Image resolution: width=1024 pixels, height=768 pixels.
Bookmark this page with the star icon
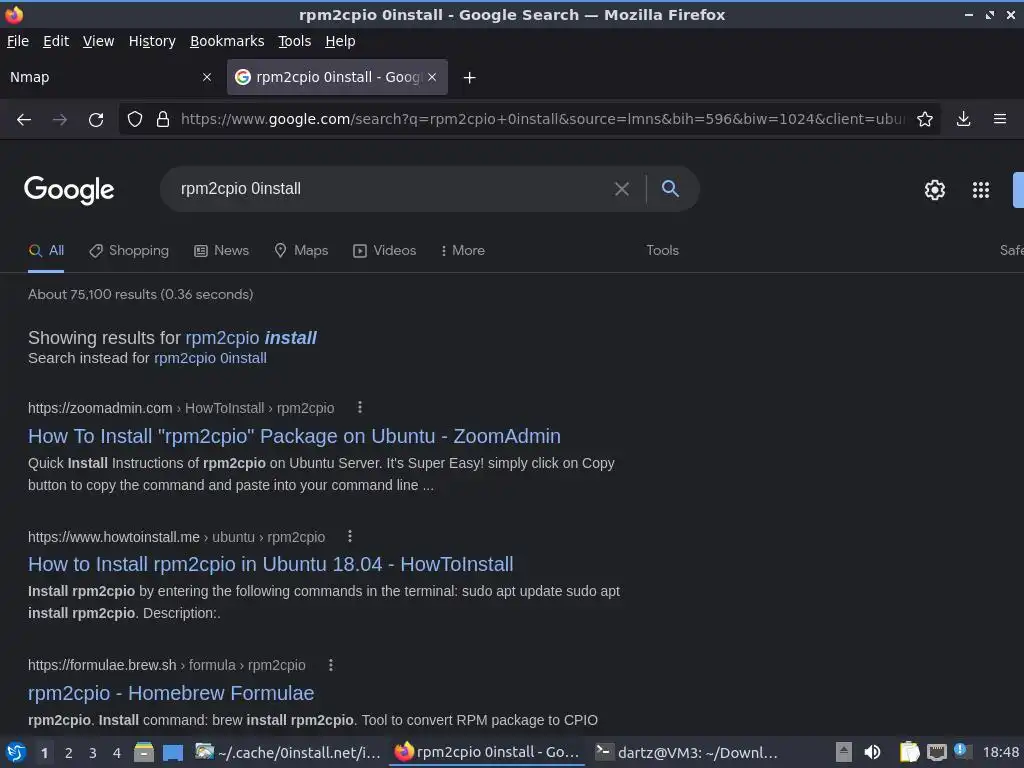925,120
